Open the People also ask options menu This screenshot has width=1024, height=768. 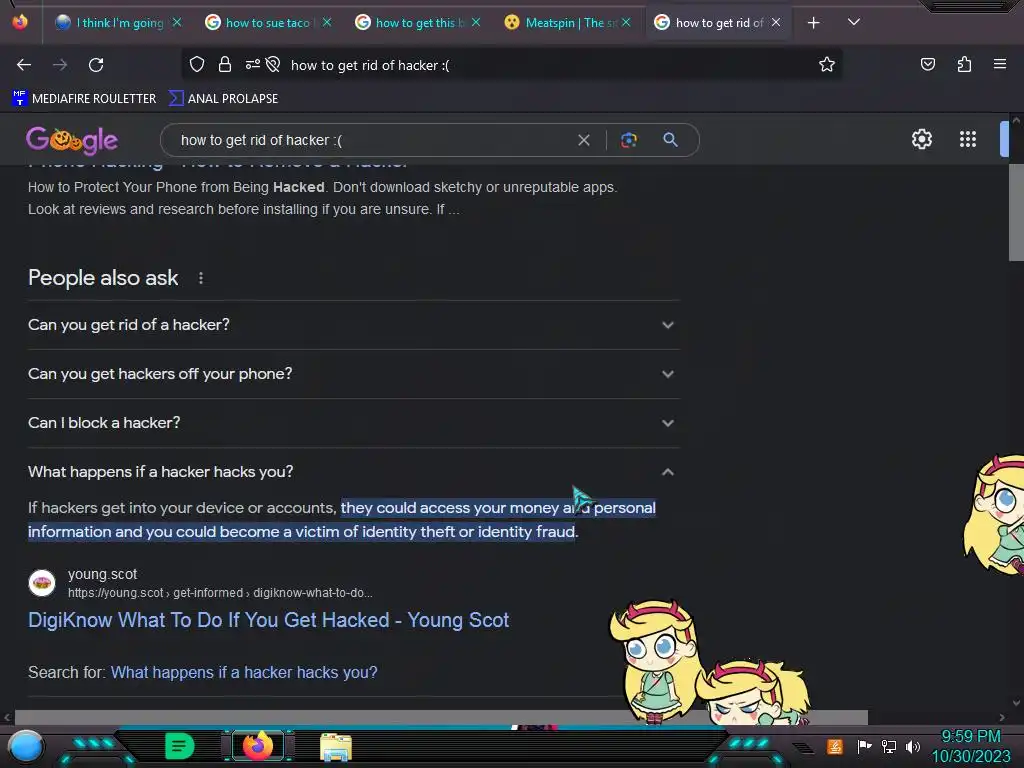(x=201, y=278)
